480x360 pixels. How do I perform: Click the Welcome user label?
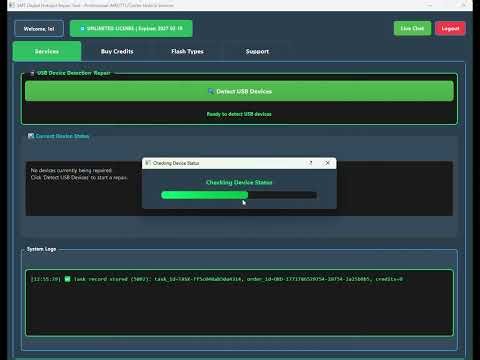coord(39,29)
